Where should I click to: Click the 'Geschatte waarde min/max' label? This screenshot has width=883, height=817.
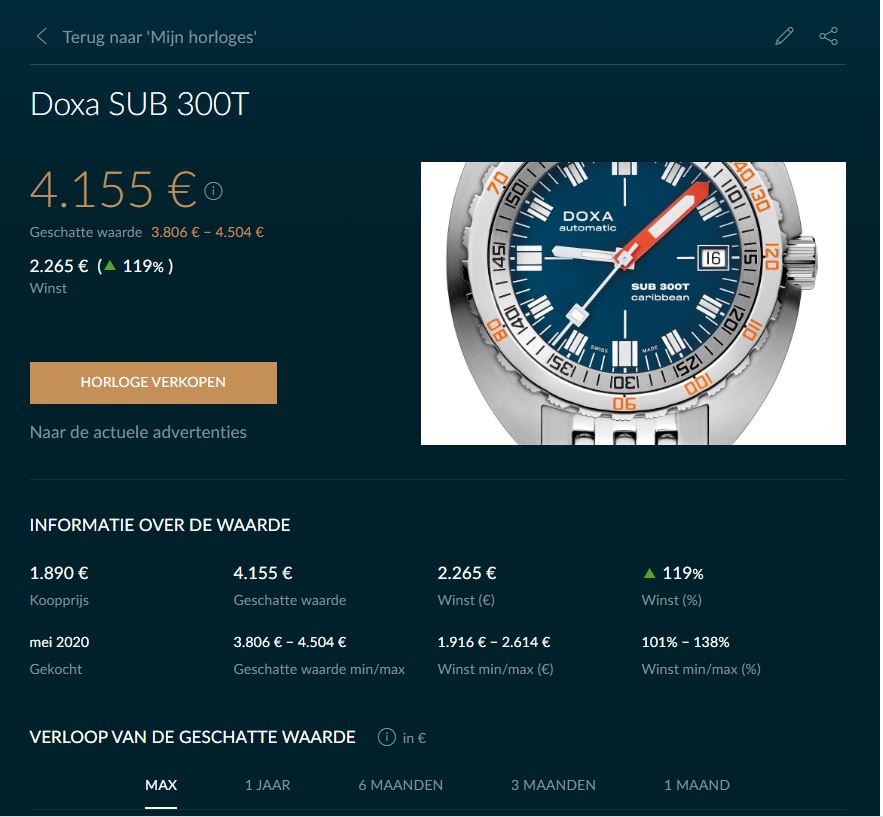[319, 669]
